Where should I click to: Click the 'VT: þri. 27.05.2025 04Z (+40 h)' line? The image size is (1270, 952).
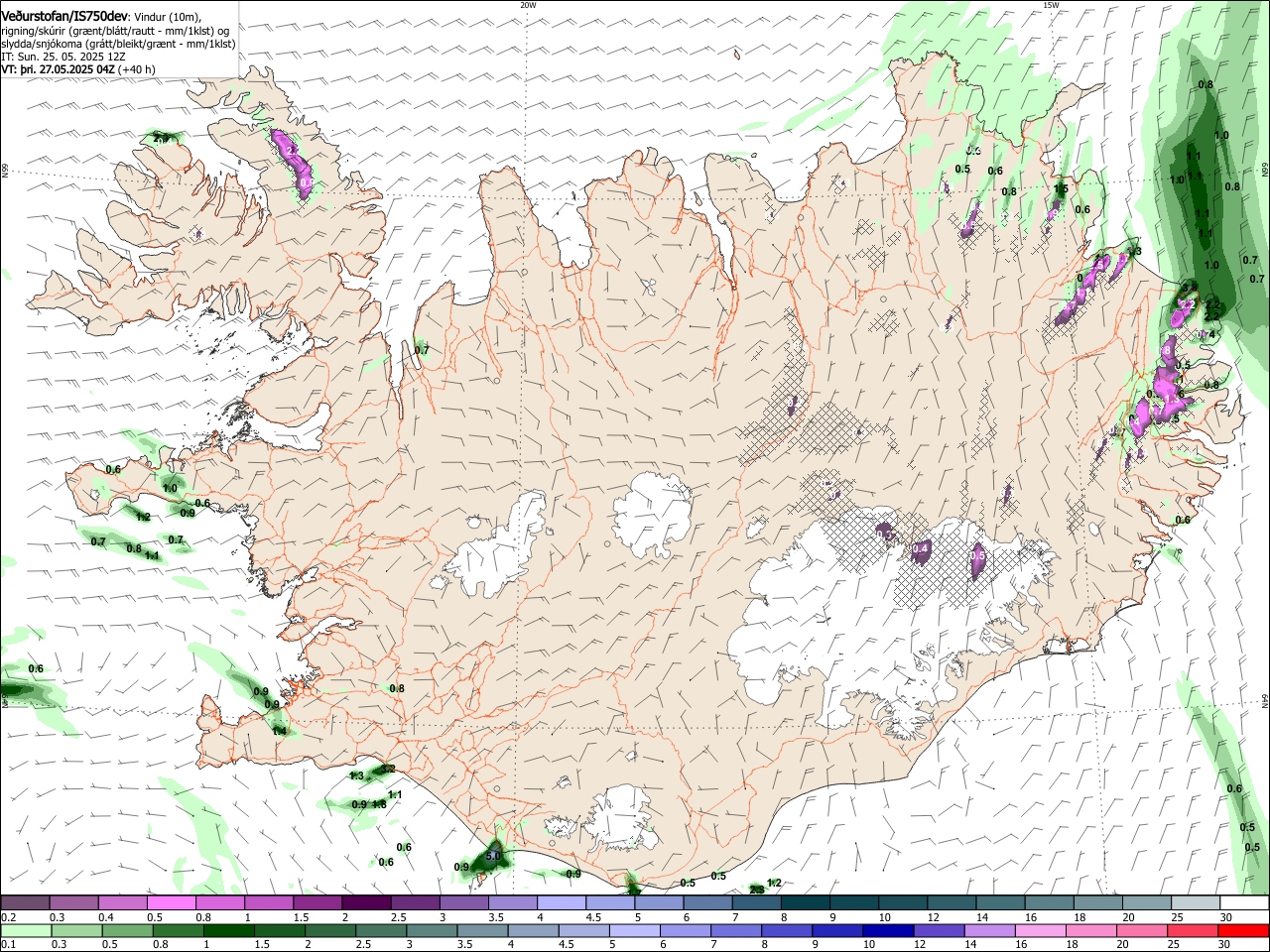(x=78, y=70)
